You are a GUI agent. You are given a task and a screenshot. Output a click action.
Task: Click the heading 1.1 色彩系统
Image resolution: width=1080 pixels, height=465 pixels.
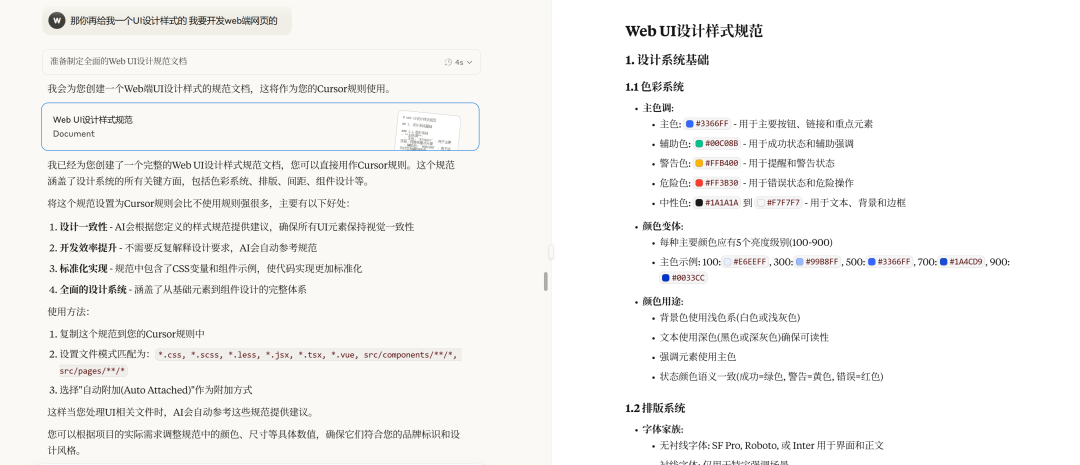(x=654, y=87)
